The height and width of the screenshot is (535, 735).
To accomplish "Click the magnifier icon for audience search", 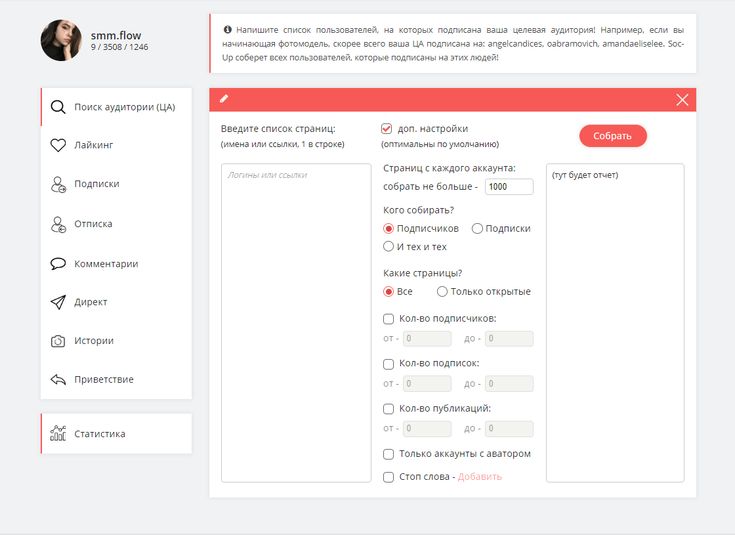I will pyautogui.click(x=58, y=107).
